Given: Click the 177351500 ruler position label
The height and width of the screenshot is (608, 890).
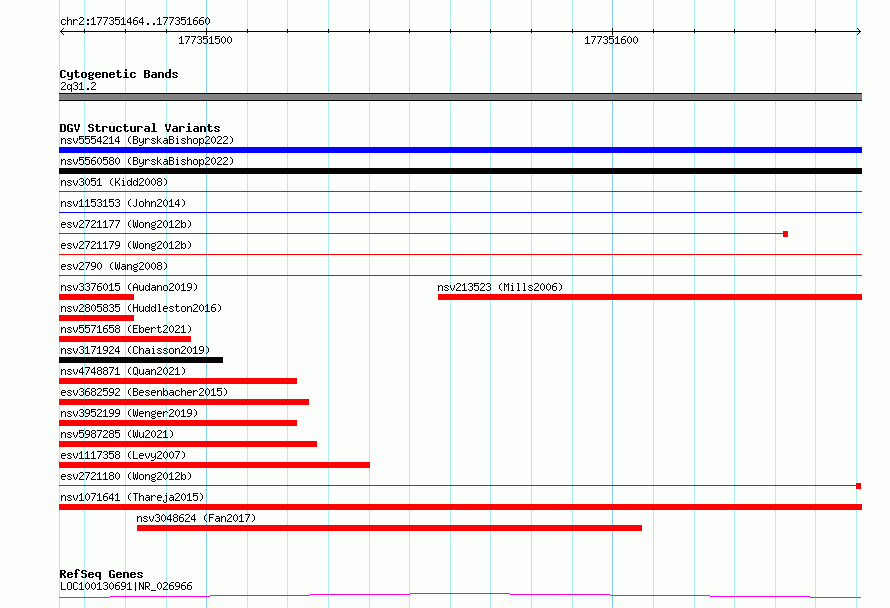Looking at the screenshot, I should coord(205,40).
